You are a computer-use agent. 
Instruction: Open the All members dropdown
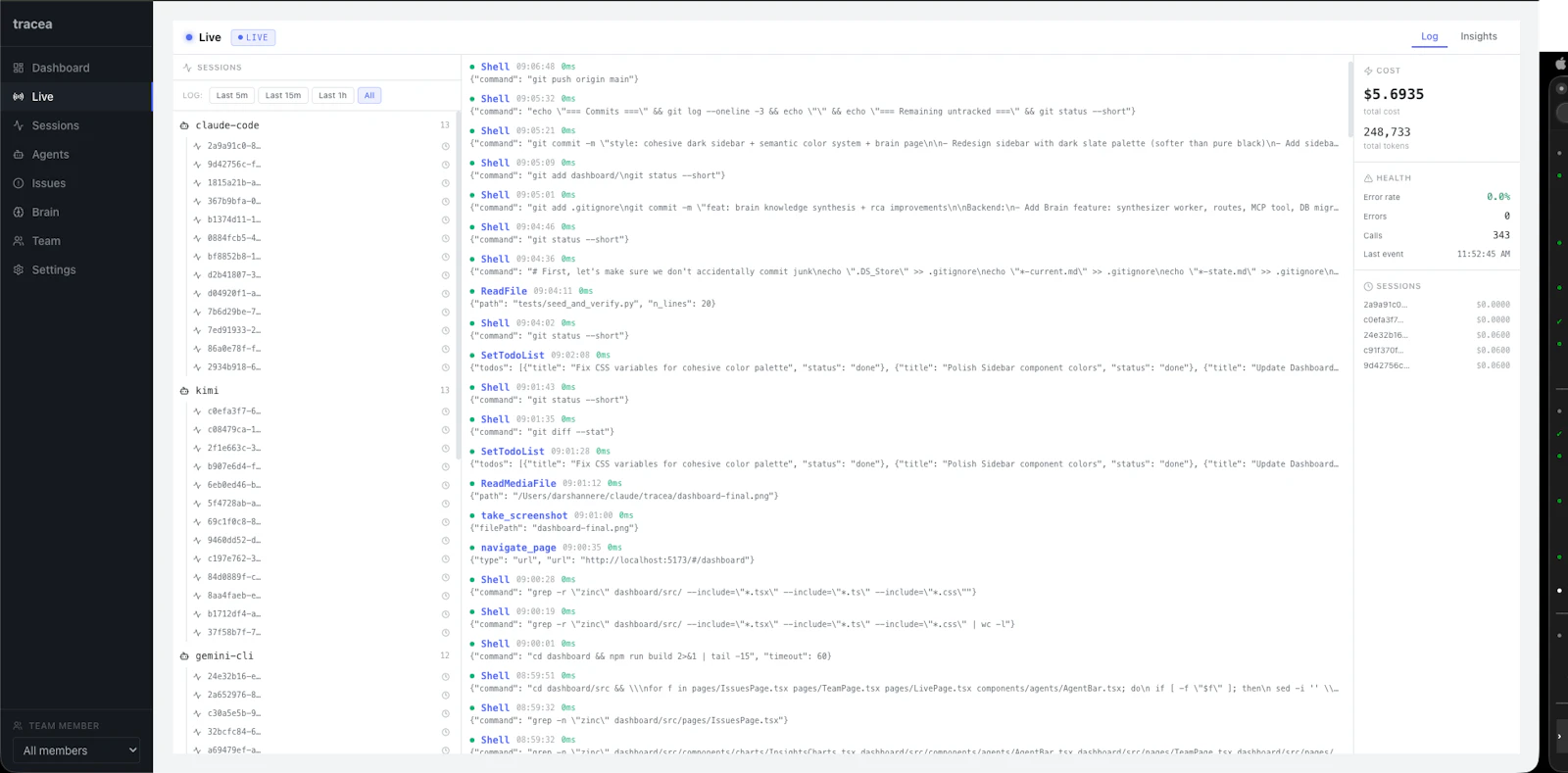tap(76, 750)
